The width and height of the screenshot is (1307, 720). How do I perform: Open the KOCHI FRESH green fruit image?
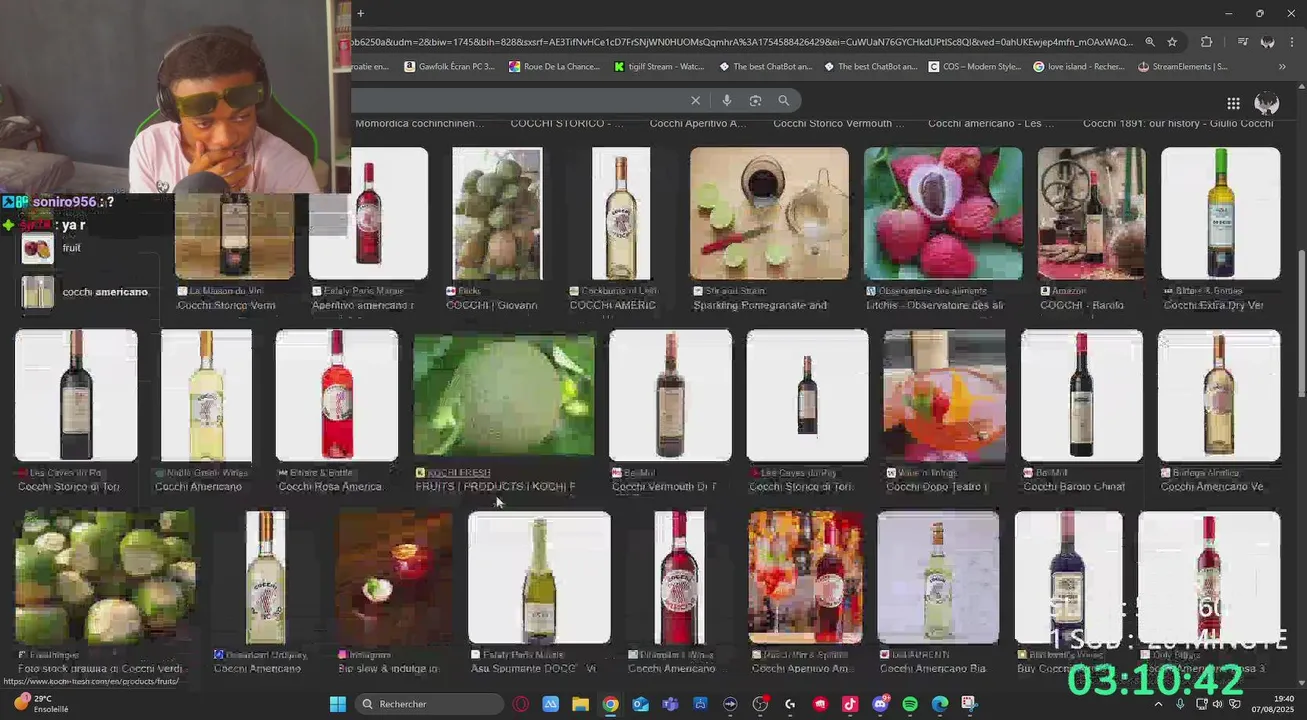504,395
